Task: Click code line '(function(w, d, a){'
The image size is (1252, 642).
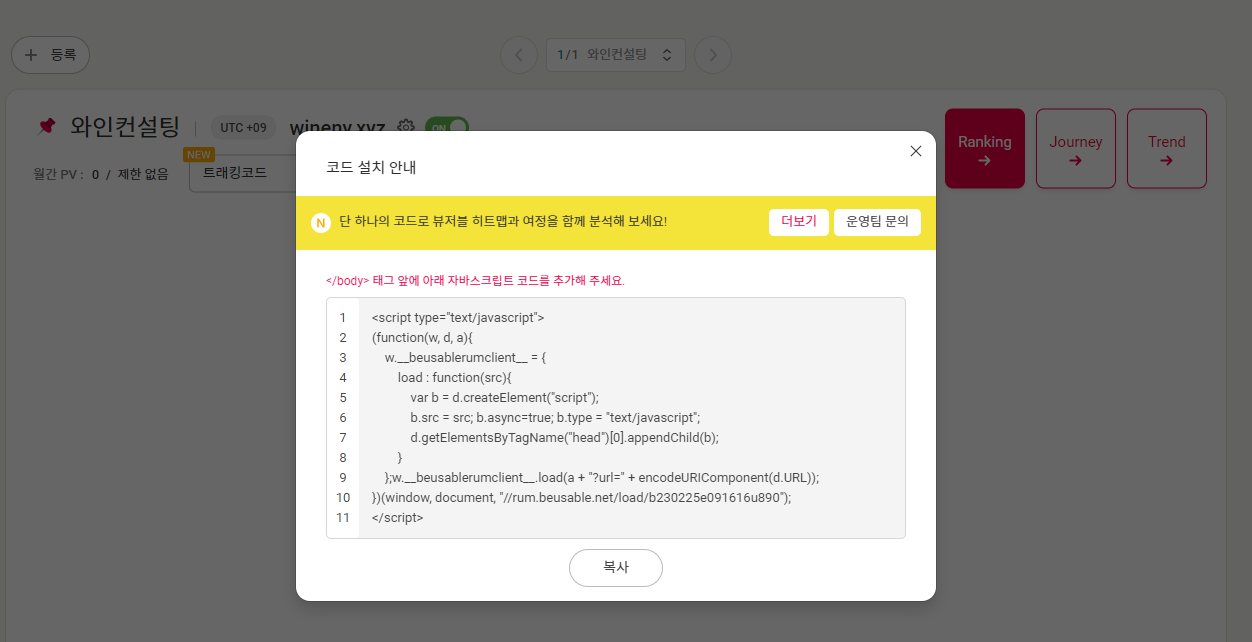Action: [422, 338]
